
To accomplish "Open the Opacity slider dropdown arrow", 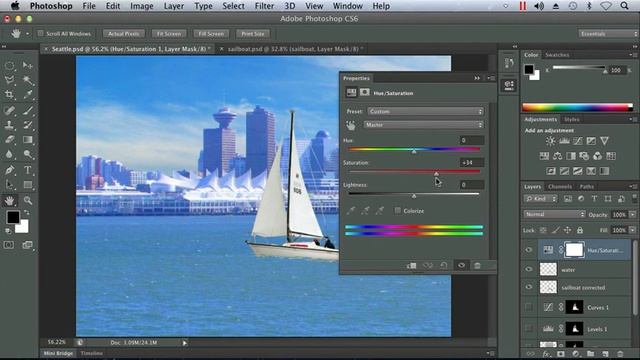I will click(x=633, y=214).
